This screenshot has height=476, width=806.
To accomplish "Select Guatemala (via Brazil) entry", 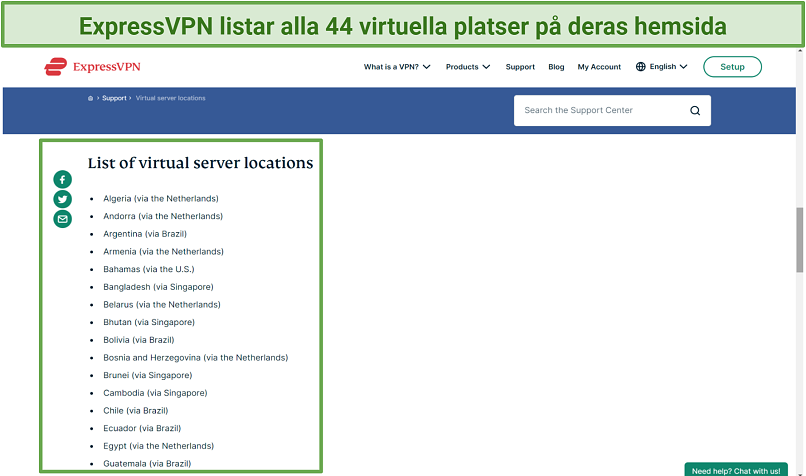I will 147,464.
